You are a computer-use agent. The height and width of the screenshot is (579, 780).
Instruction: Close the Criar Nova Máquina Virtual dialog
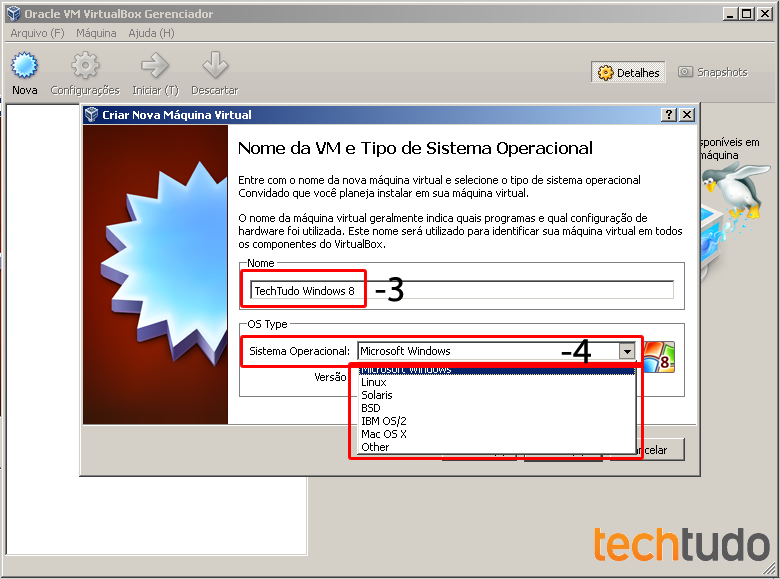pos(687,115)
